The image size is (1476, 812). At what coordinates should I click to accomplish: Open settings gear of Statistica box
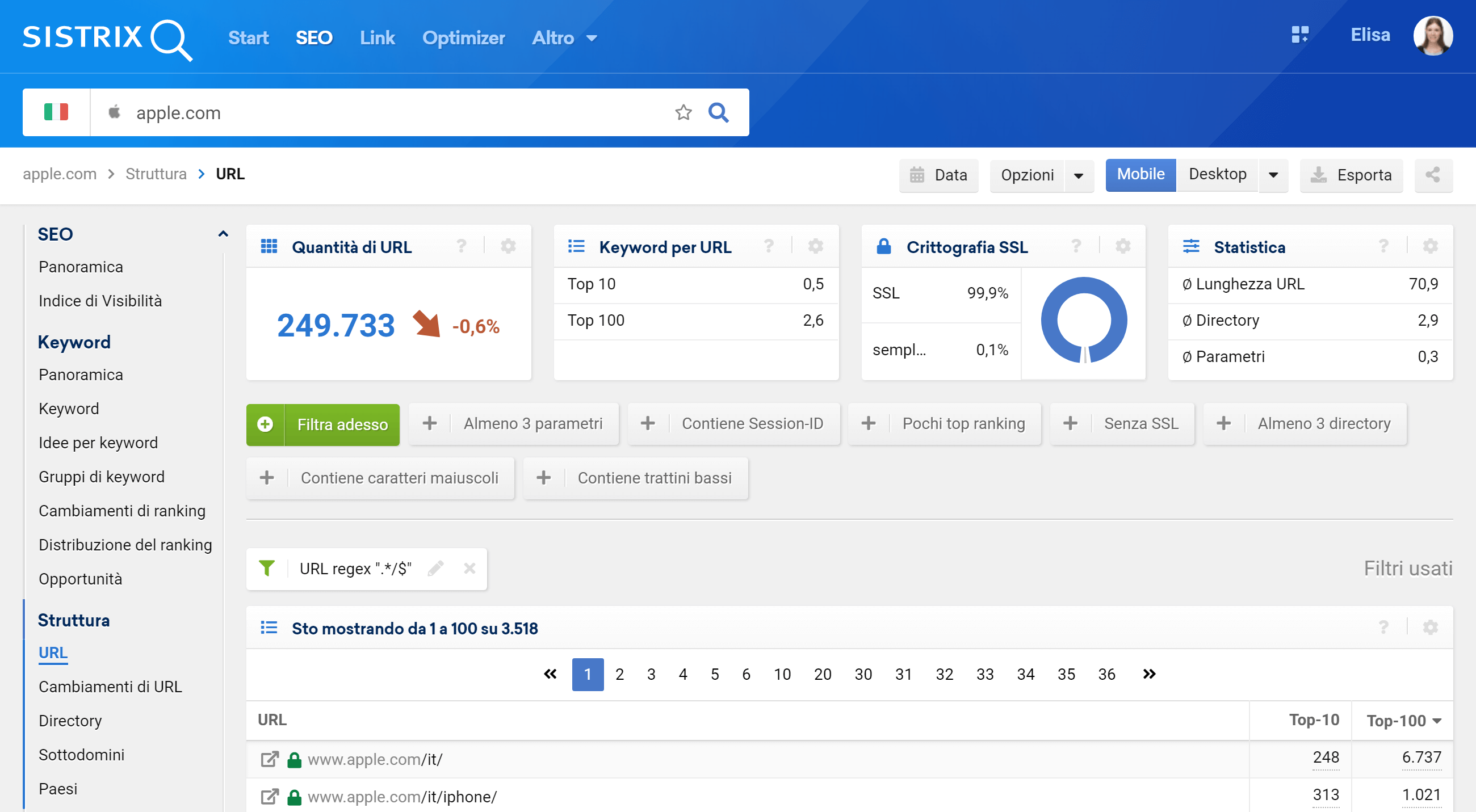(1430, 247)
